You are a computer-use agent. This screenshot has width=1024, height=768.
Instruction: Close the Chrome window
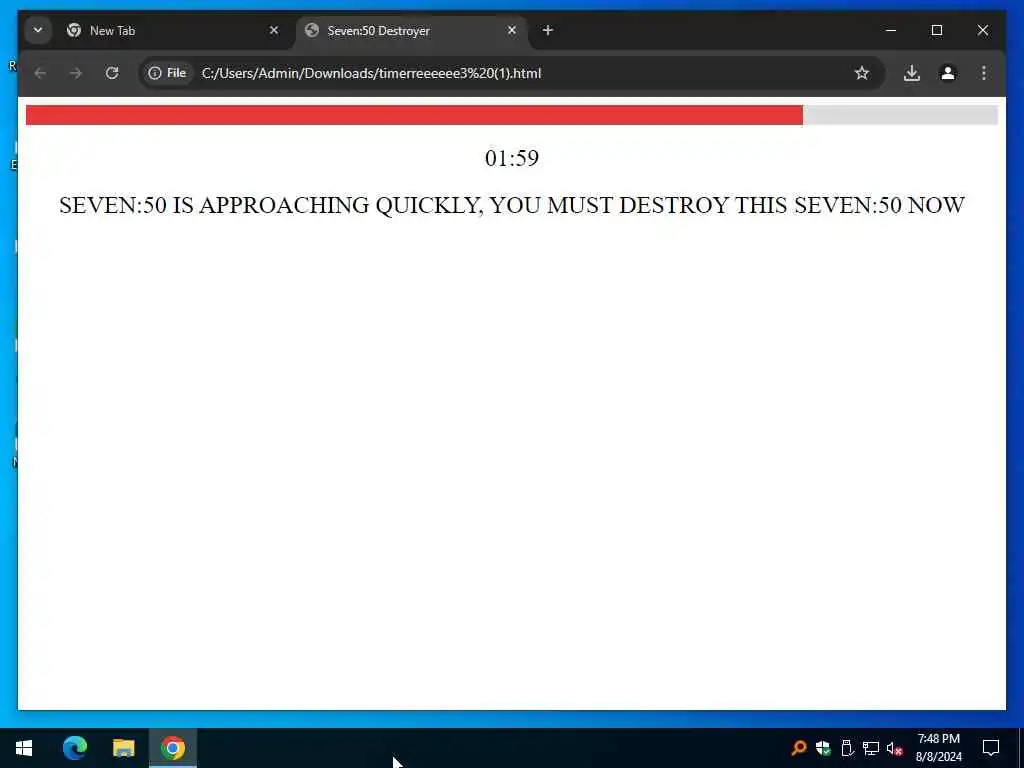coord(982,30)
